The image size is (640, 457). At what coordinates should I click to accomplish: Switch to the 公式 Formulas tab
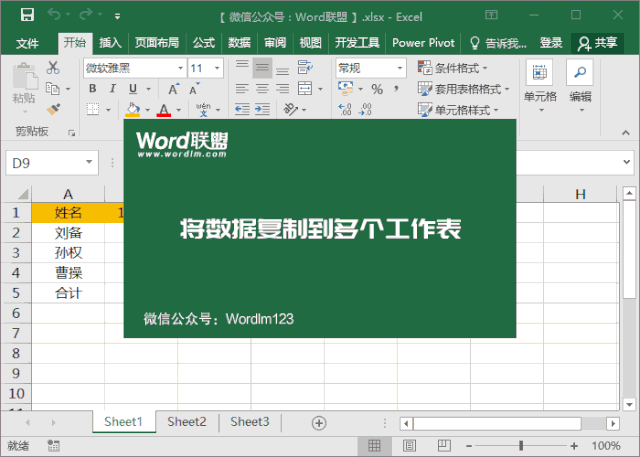click(204, 42)
